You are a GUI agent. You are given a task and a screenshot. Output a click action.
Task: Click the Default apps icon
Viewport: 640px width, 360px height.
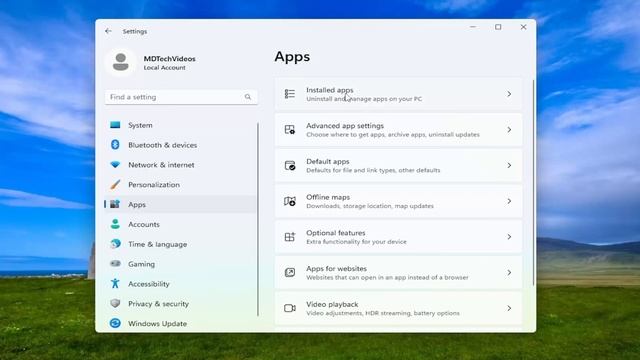tap(290, 165)
